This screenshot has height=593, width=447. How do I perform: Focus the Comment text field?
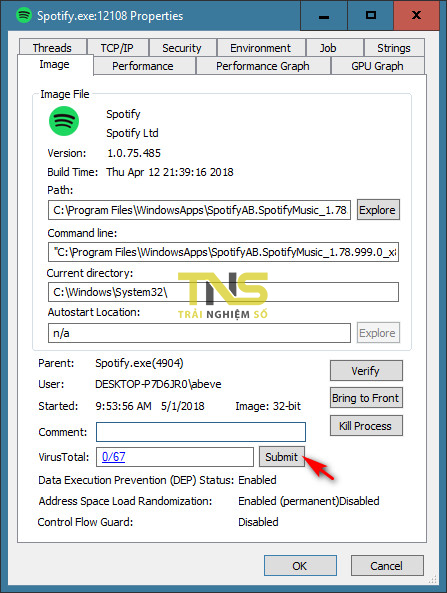(201, 432)
